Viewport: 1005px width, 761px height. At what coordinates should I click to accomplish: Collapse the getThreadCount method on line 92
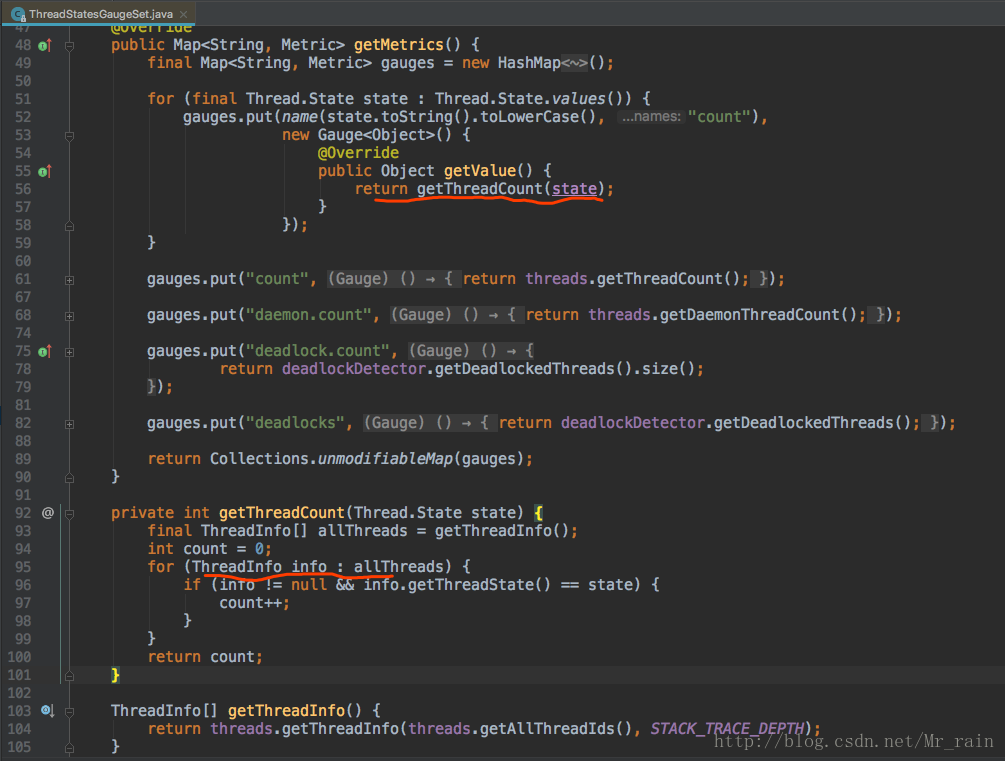(69, 514)
